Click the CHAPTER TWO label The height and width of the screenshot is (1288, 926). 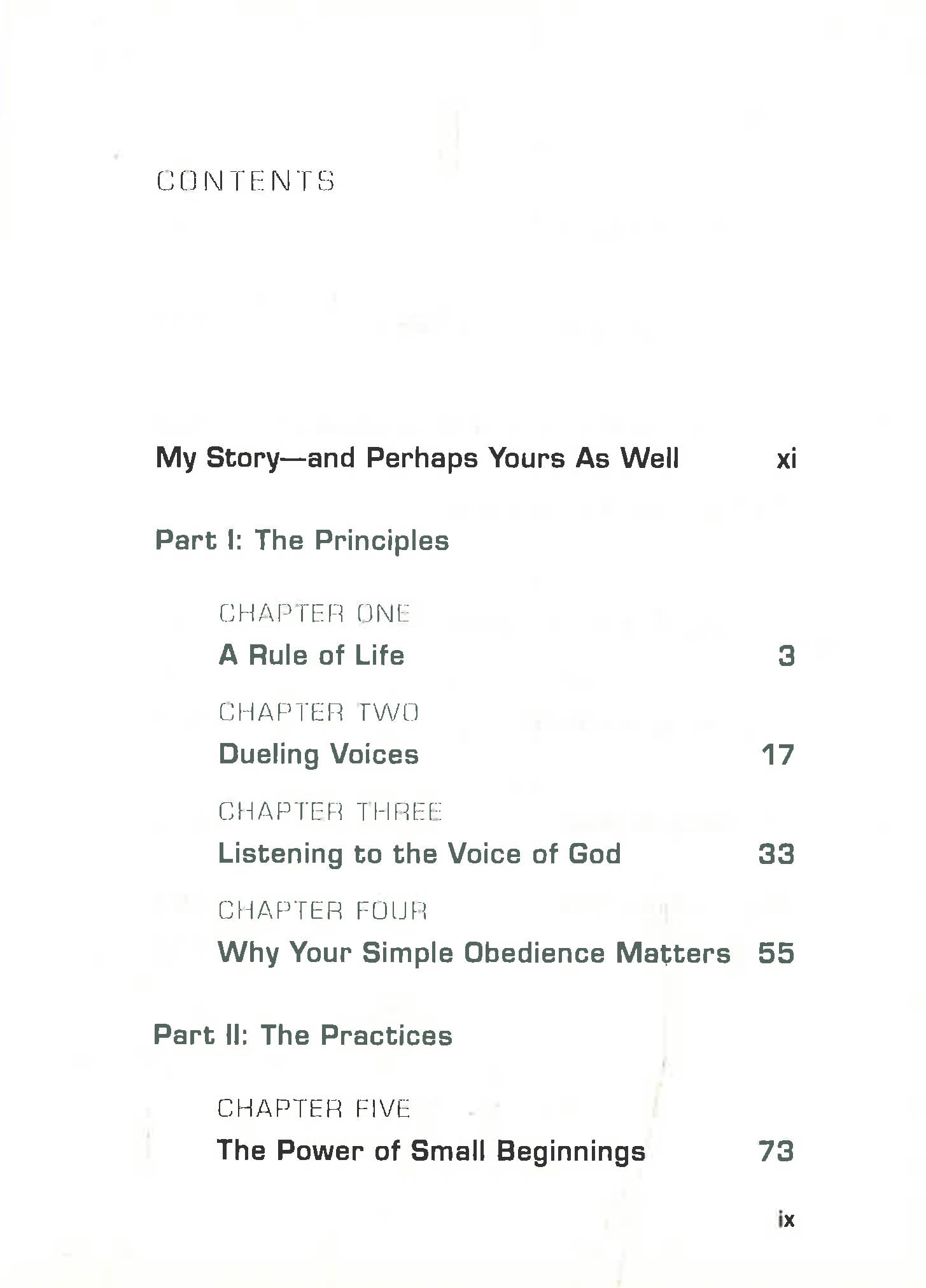coord(319,712)
